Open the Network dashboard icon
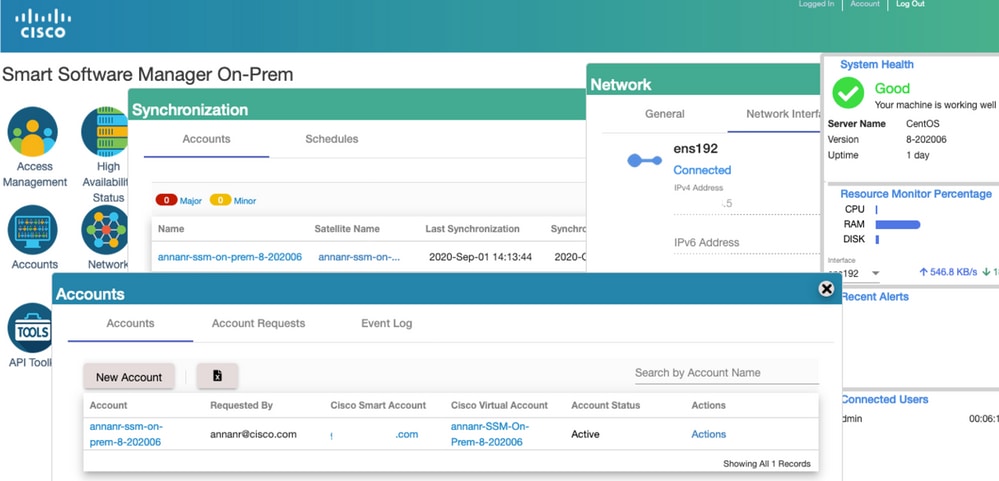 (x=104, y=230)
